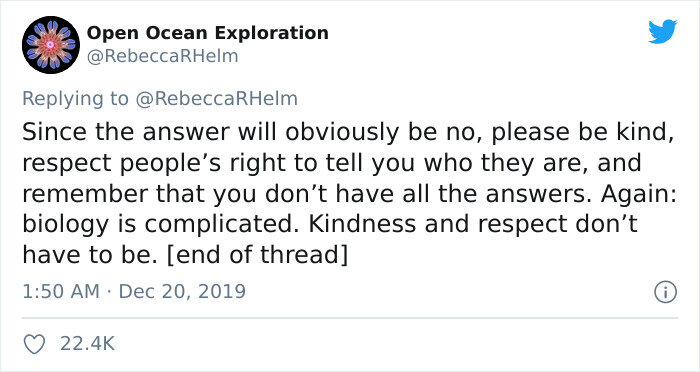Image resolution: width=700 pixels, height=372 pixels.
Task: Click the horizontal divider above the likes
Action: (350, 318)
